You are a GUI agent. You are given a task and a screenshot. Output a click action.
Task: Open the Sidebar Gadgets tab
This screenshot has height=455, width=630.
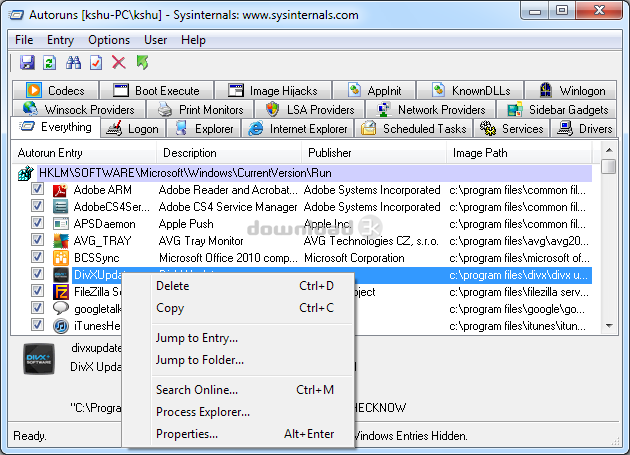click(x=557, y=109)
